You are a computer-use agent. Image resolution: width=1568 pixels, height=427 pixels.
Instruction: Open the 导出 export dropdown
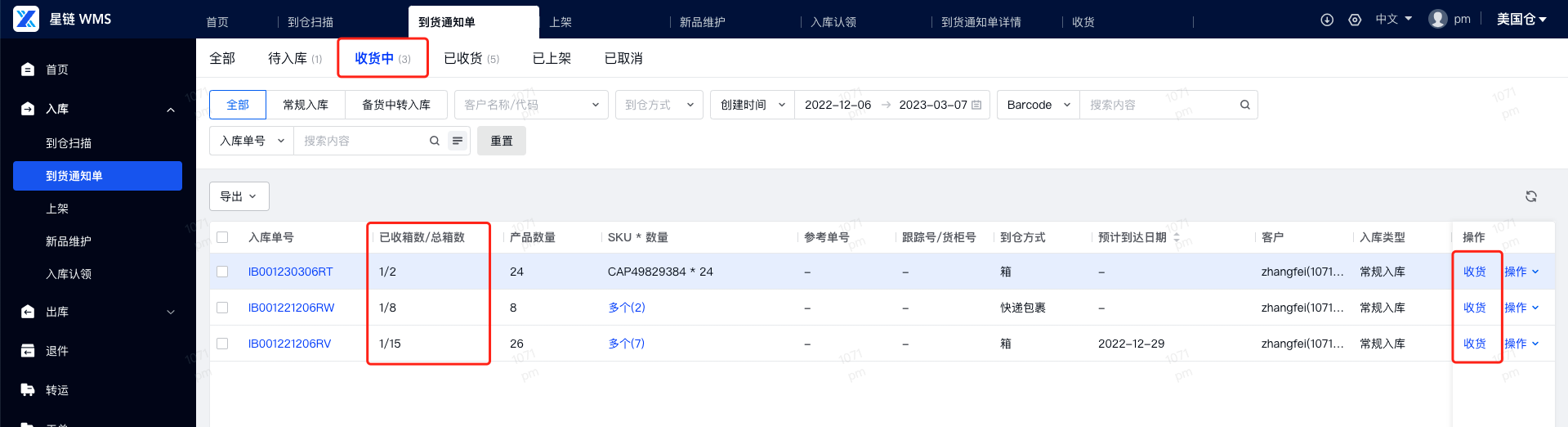(x=239, y=196)
